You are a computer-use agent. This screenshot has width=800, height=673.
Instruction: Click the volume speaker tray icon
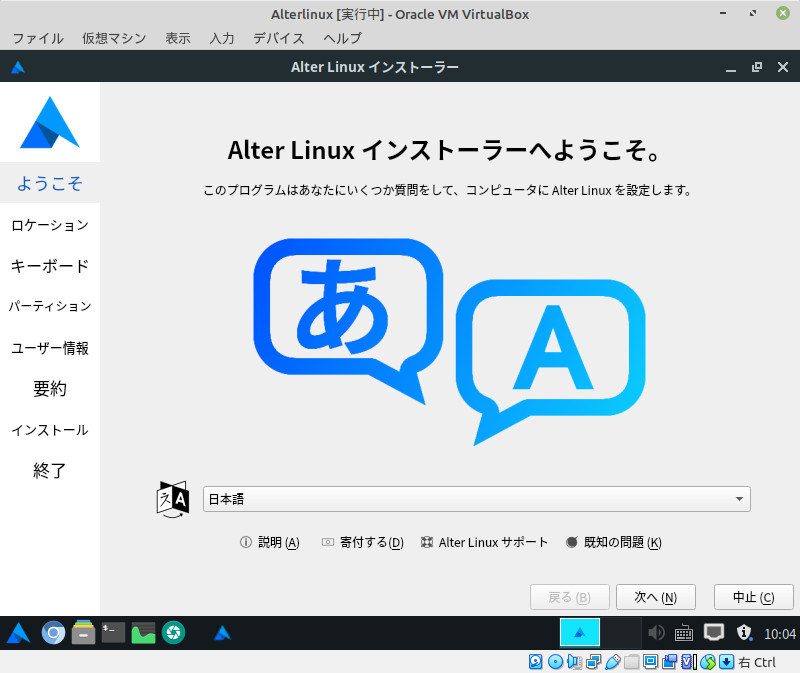pyautogui.click(x=657, y=632)
